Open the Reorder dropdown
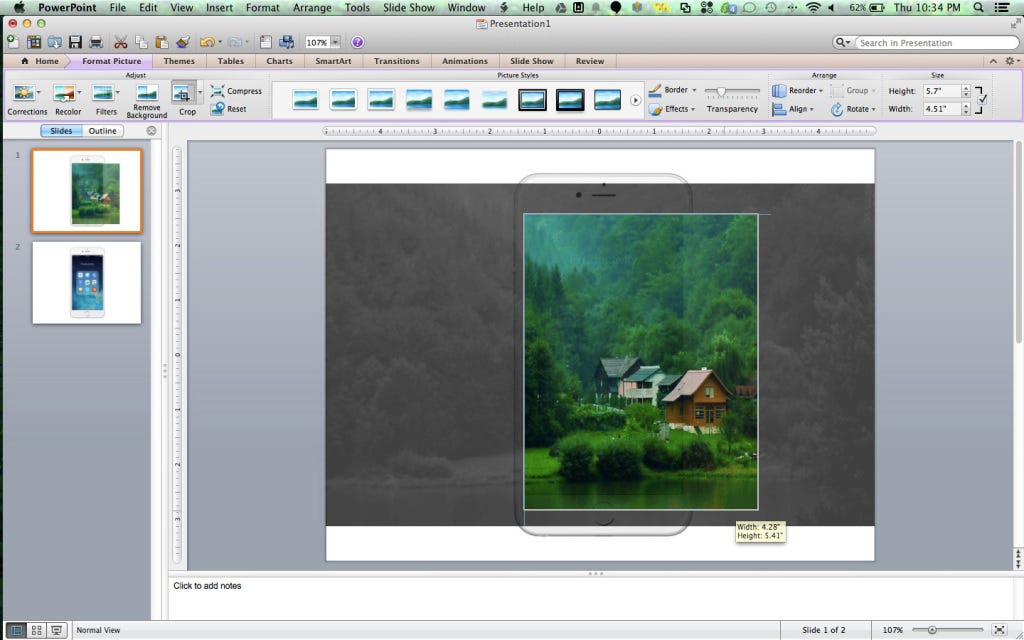The height and width of the screenshot is (640, 1024). (797, 91)
